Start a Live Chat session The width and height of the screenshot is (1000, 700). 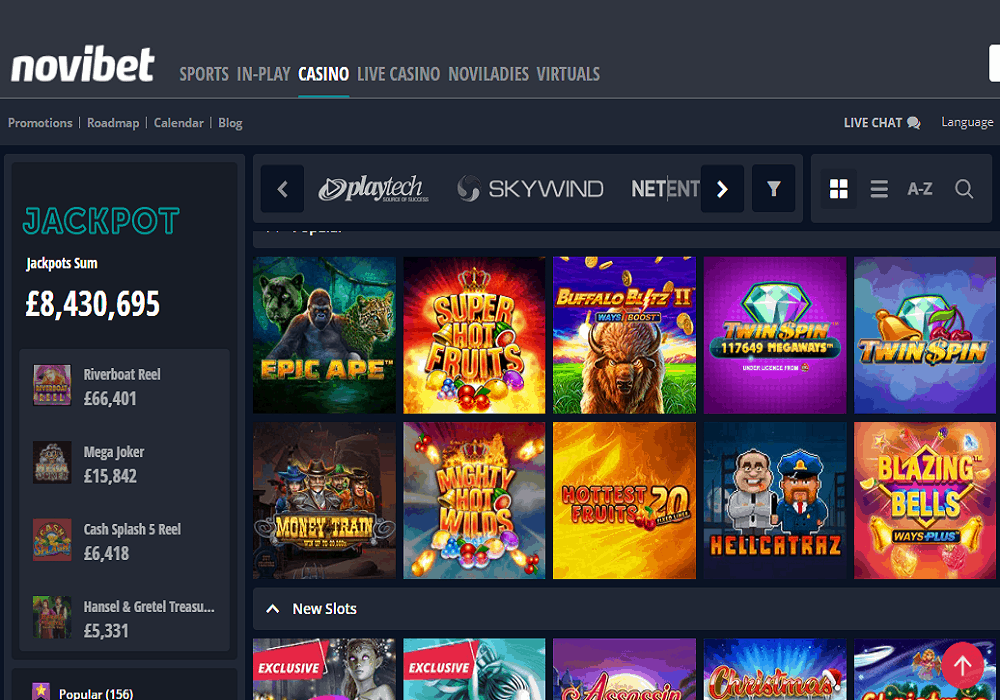coord(882,122)
